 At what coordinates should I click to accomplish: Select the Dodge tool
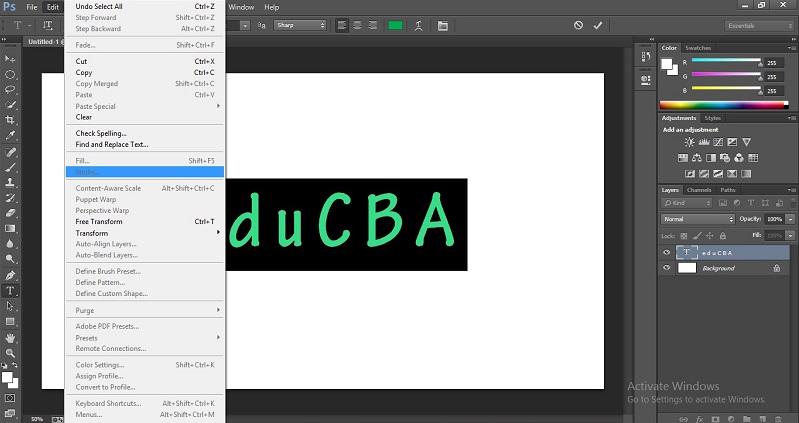10,259
